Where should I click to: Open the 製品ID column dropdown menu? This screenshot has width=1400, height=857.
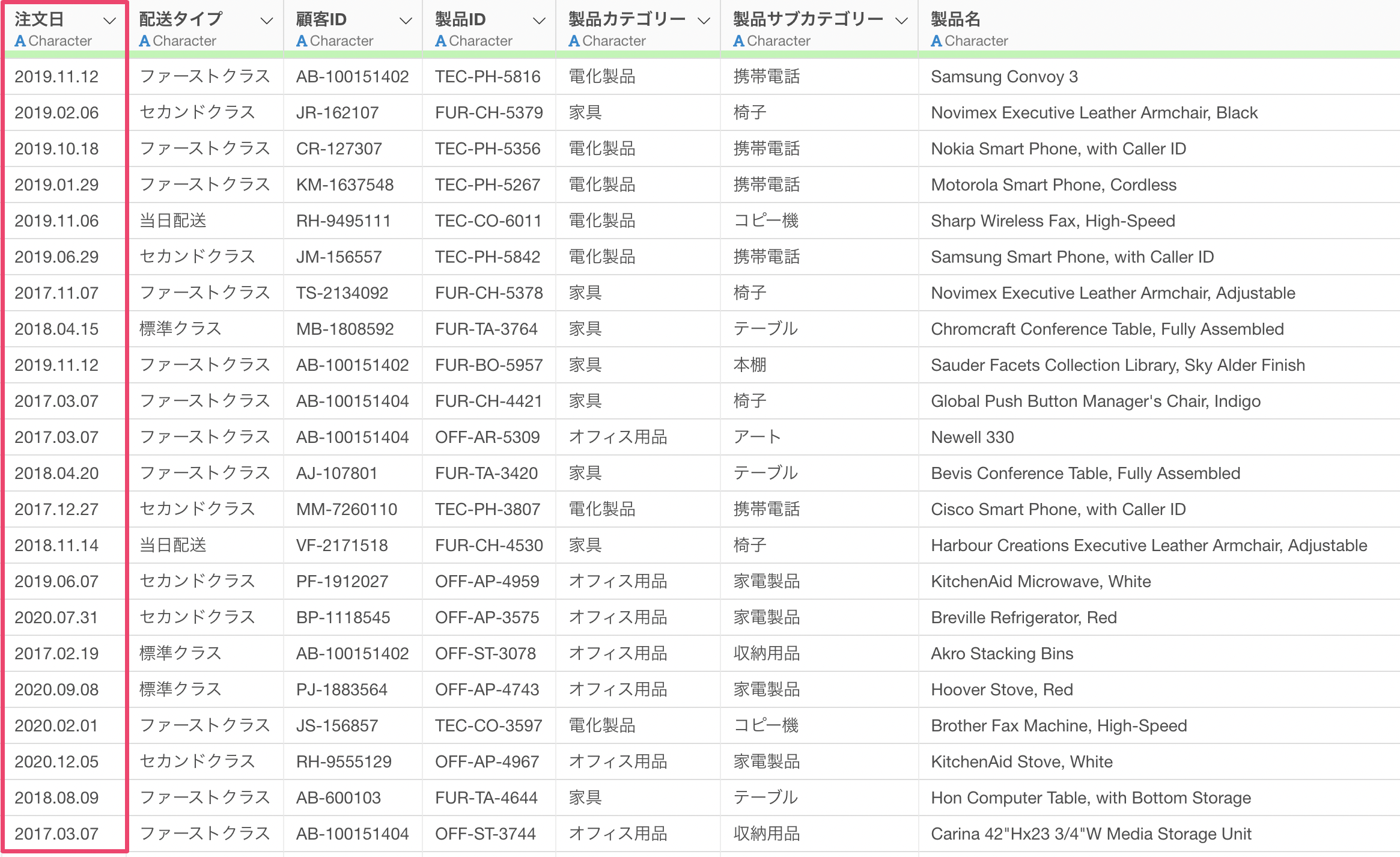[x=540, y=21]
